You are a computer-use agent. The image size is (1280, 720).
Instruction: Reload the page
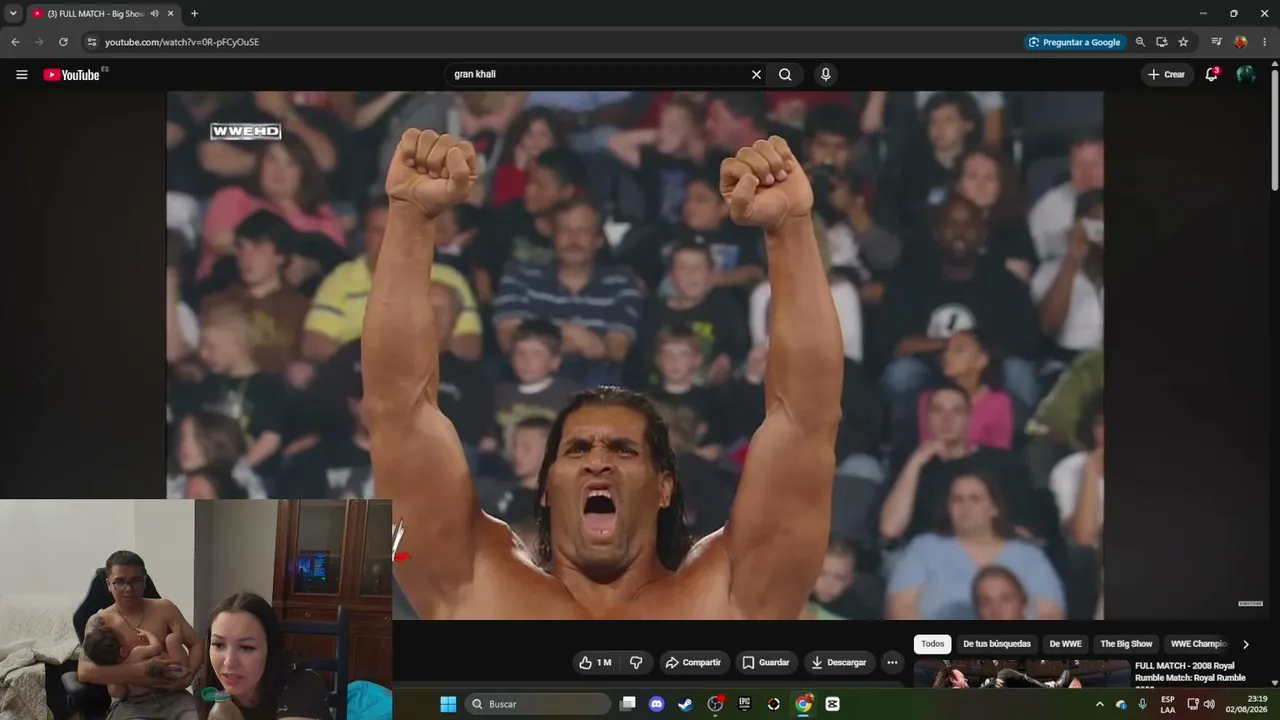(x=63, y=42)
